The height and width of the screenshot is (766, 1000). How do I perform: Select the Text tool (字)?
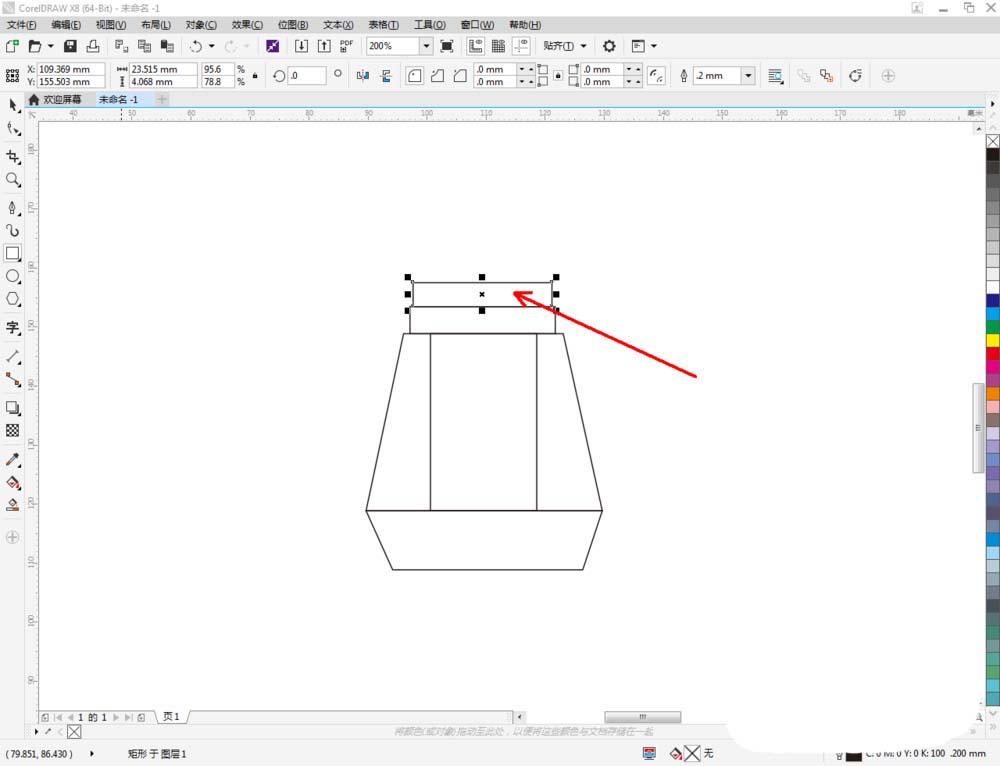pyautogui.click(x=13, y=327)
